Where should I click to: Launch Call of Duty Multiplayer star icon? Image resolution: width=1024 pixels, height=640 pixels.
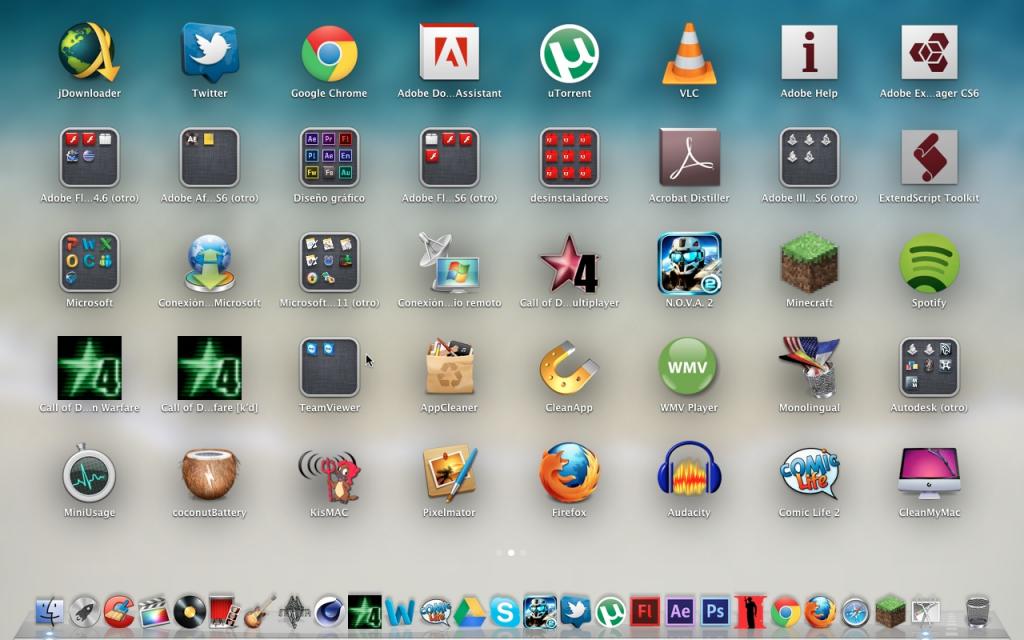click(x=569, y=263)
